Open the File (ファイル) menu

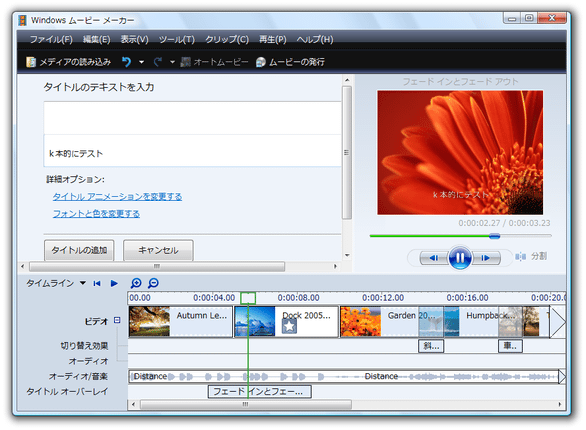pyautogui.click(x=51, y=40)
